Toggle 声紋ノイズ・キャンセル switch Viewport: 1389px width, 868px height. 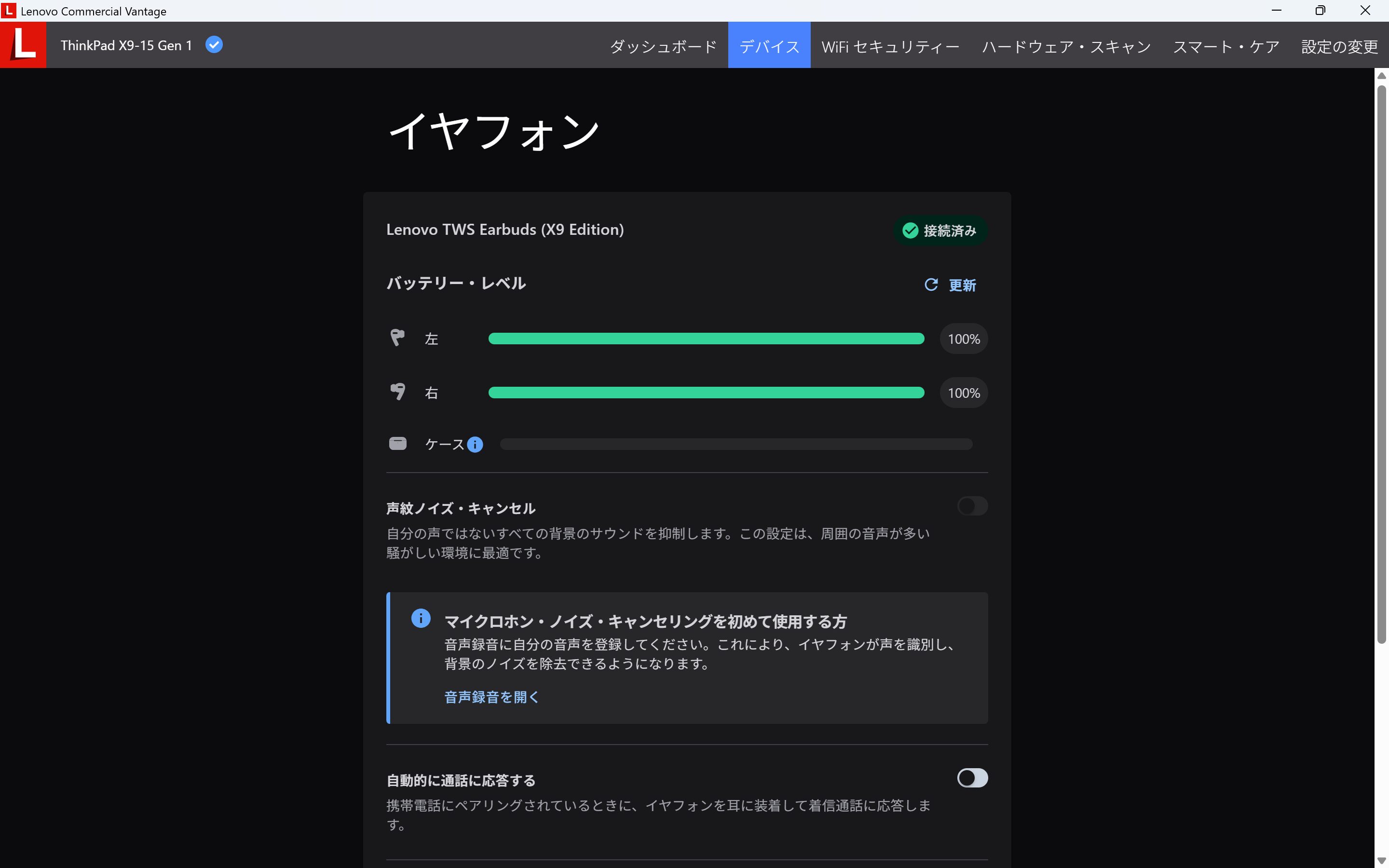972,506
